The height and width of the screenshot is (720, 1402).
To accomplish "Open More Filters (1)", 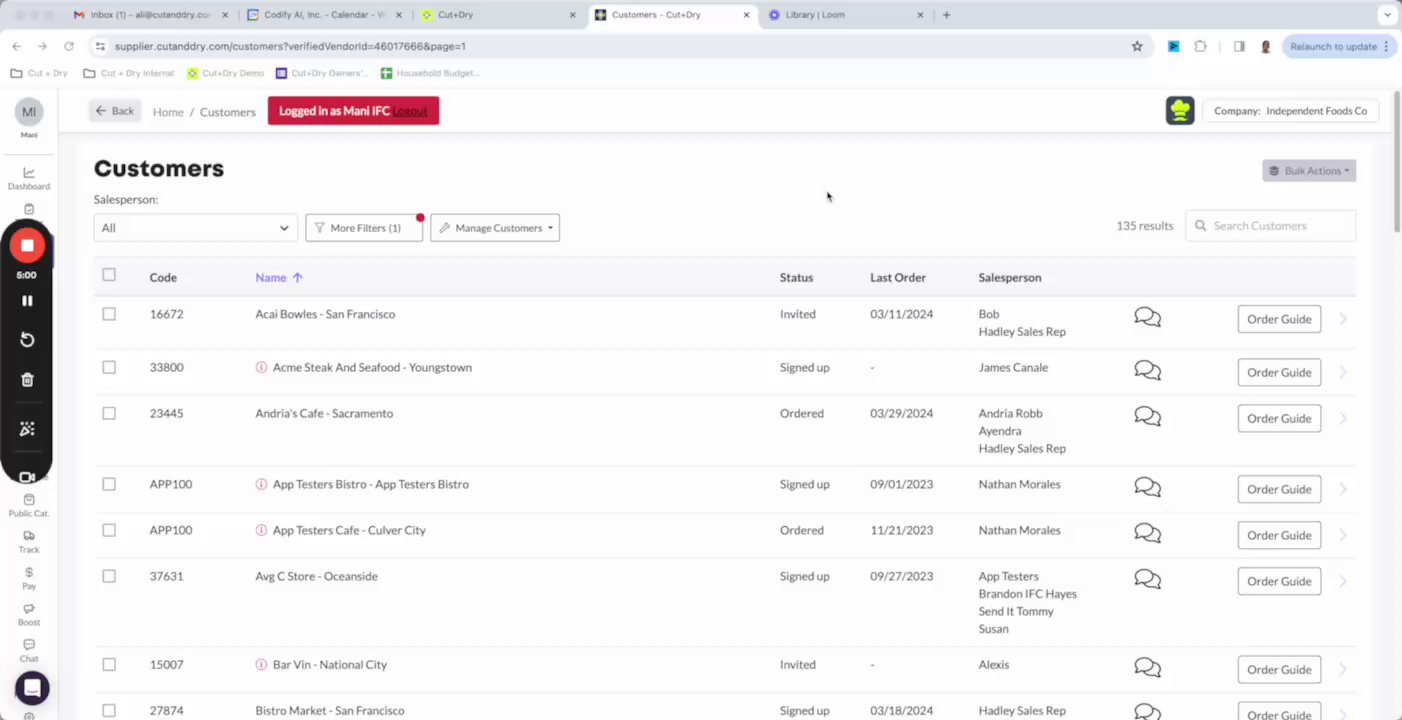I will click(x=364, y=228).
